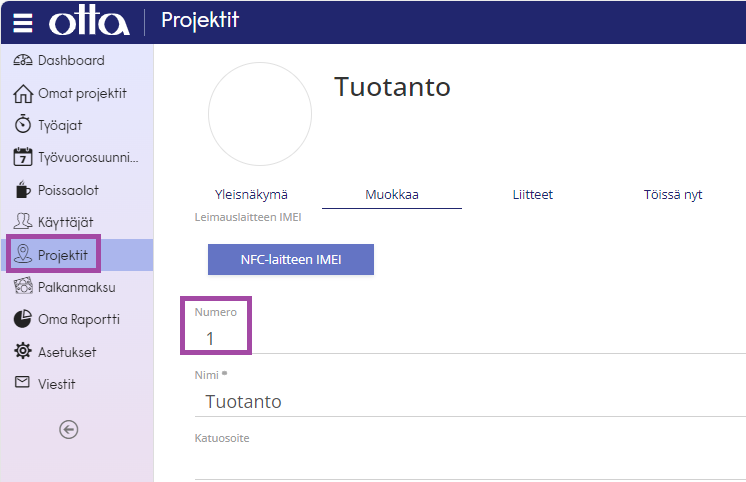
Task: Click the Projektit header title
Action: click(x=200, y=20)
